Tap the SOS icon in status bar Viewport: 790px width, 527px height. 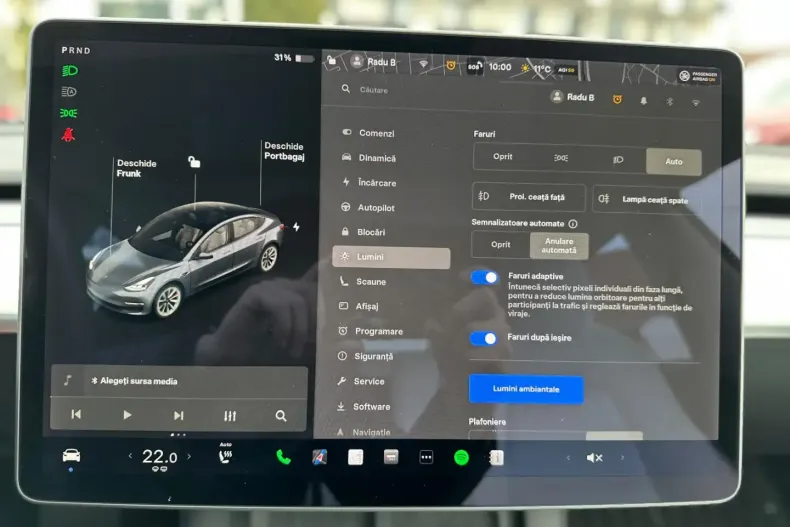click(475, 66)
